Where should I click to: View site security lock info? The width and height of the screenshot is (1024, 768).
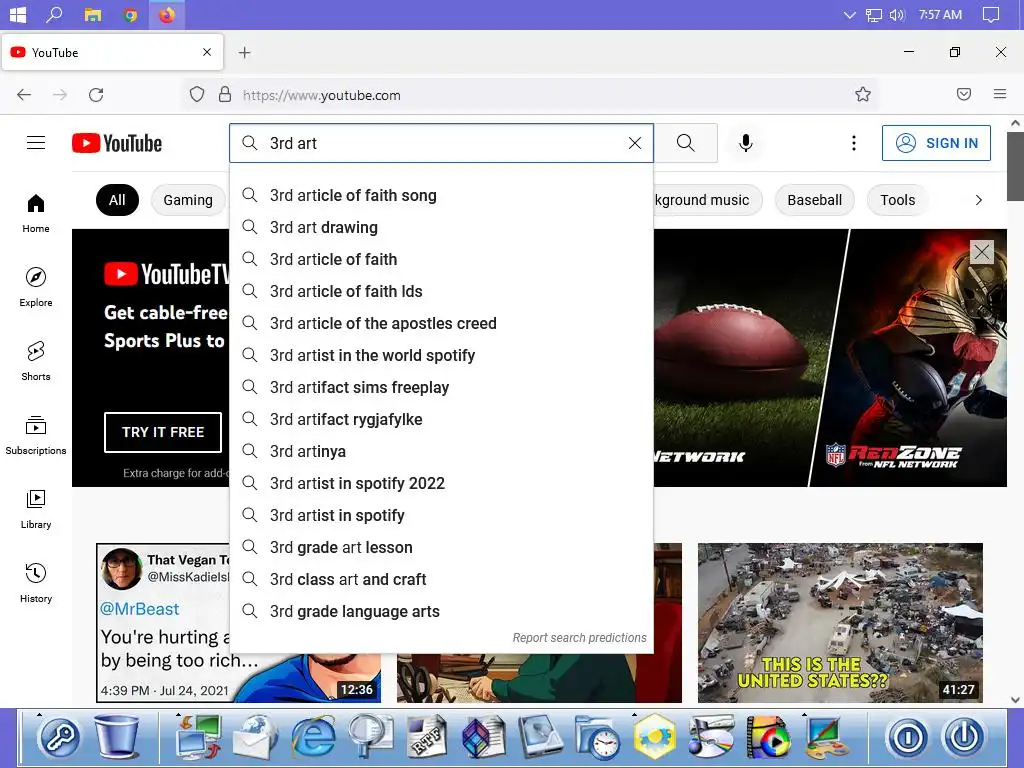click(x=225, y=95)
